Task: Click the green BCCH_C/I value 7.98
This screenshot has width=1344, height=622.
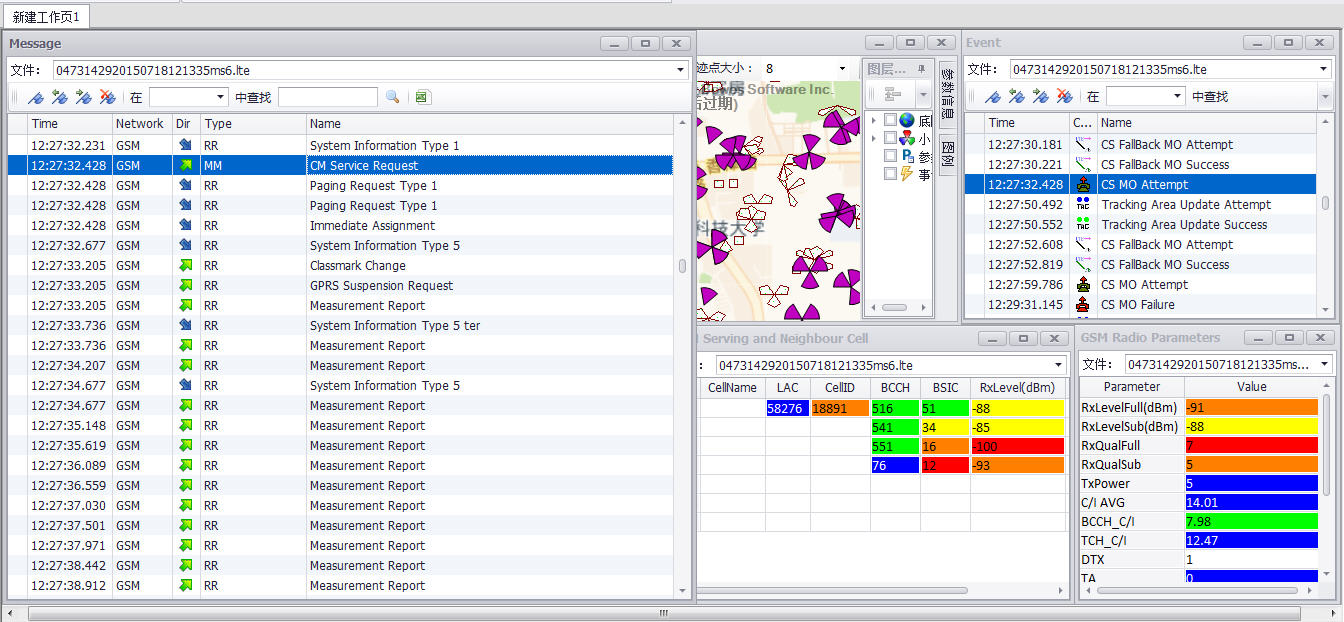Action: pyautogui.click(x=1251, y=521)
